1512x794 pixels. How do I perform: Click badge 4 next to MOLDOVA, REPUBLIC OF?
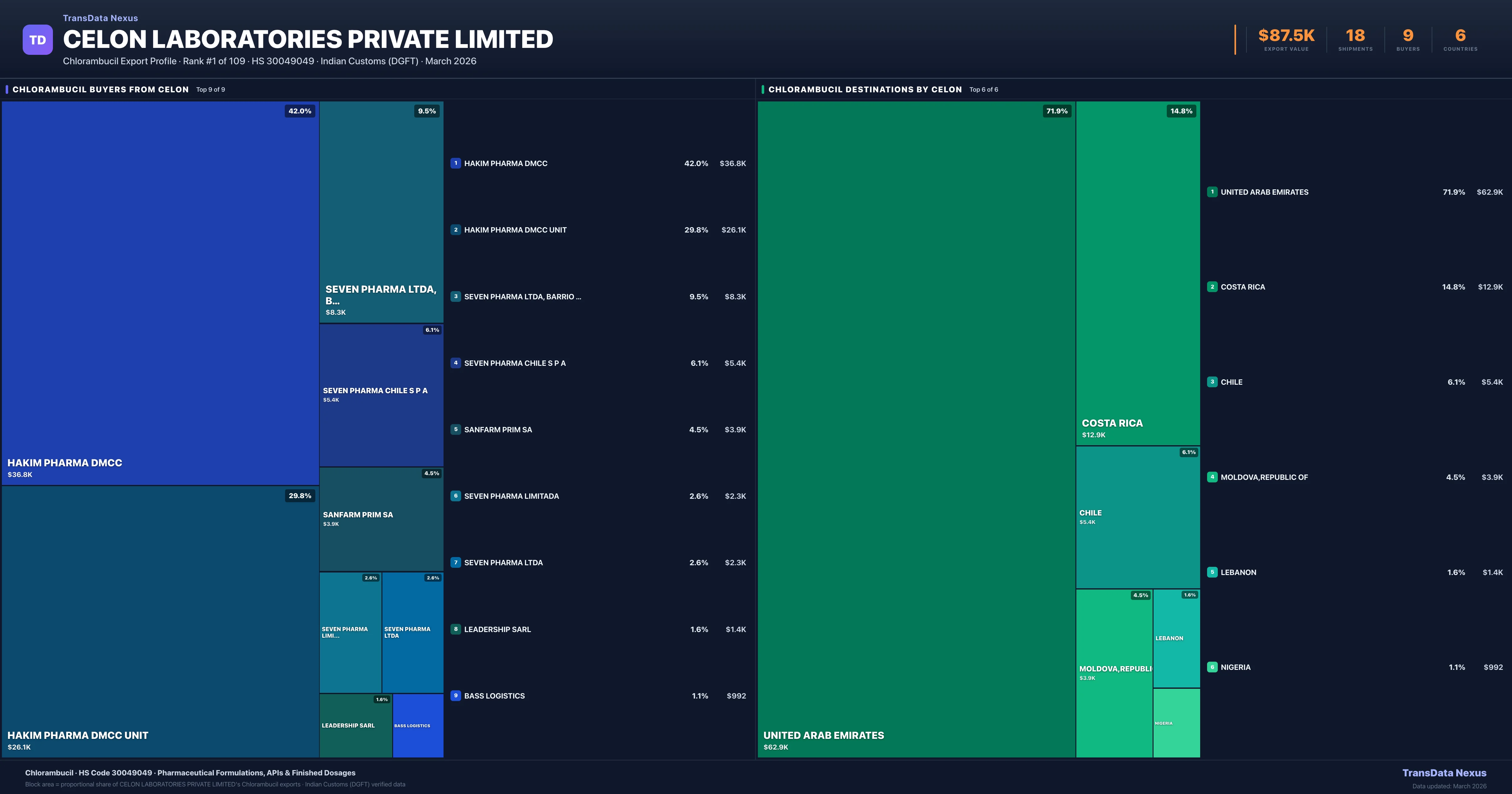coord(1213,477)
